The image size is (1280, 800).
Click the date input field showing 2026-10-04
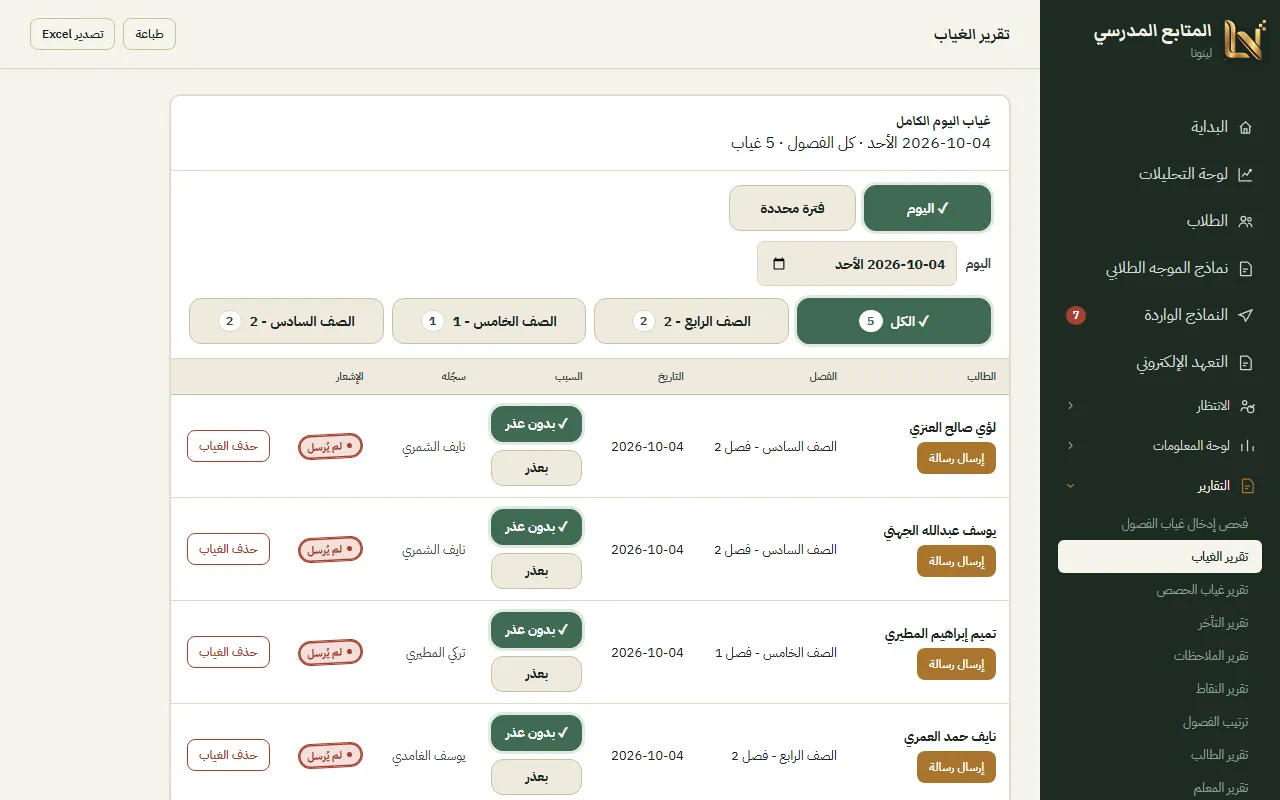point(857,264)
